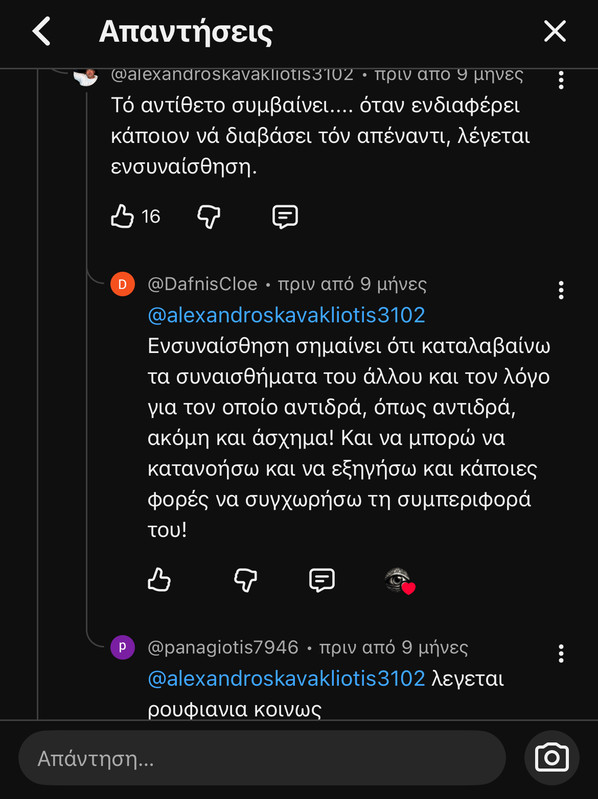Image resolution: width=598 pixels, height=799 pixels.
Task: Like the @DafnisCloe comment
Action: (x=159, y=580)
